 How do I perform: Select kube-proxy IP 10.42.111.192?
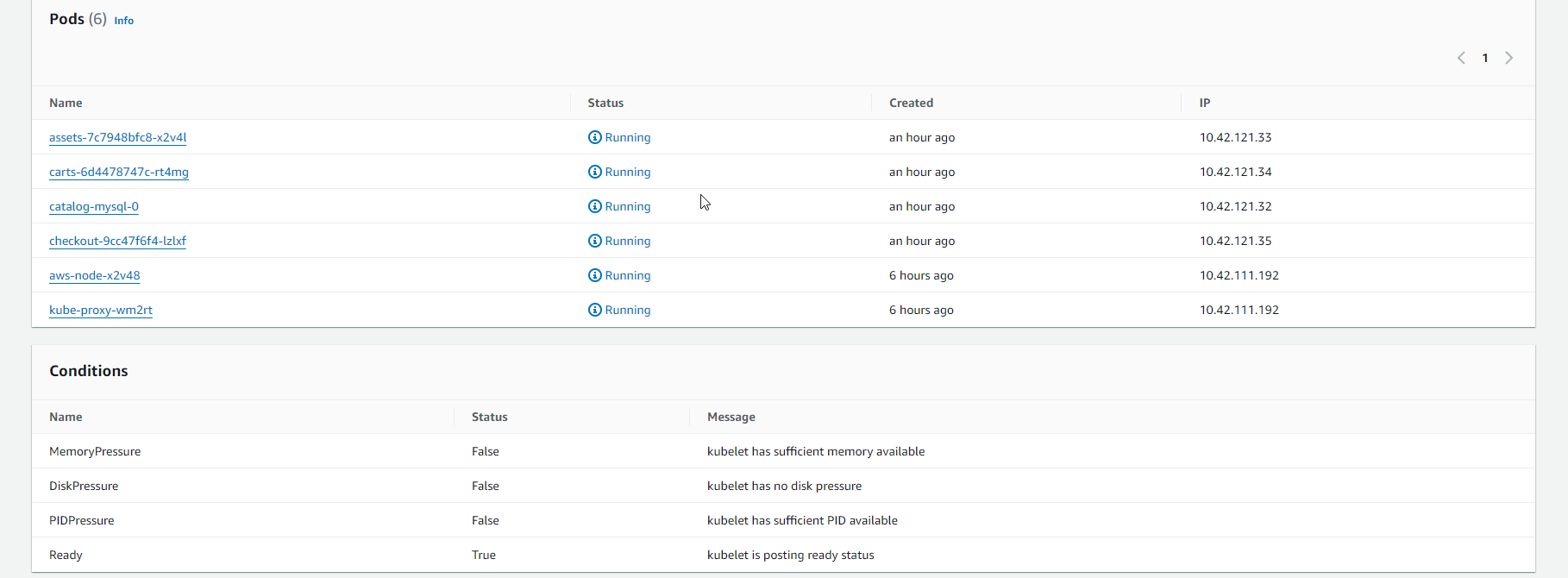(1239, 310)
